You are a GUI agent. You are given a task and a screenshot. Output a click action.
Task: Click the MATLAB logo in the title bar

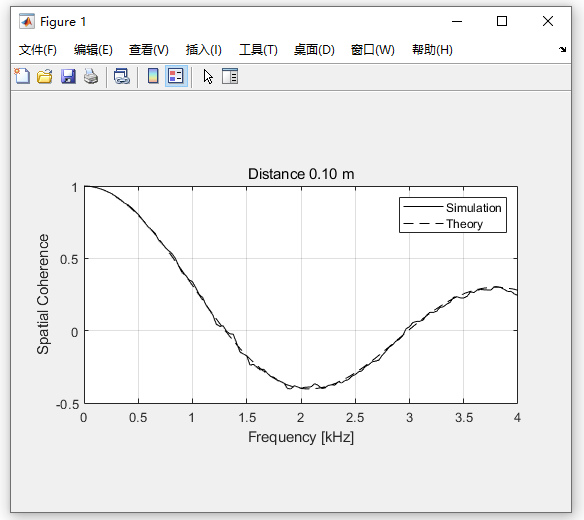(x=26, y=21)
